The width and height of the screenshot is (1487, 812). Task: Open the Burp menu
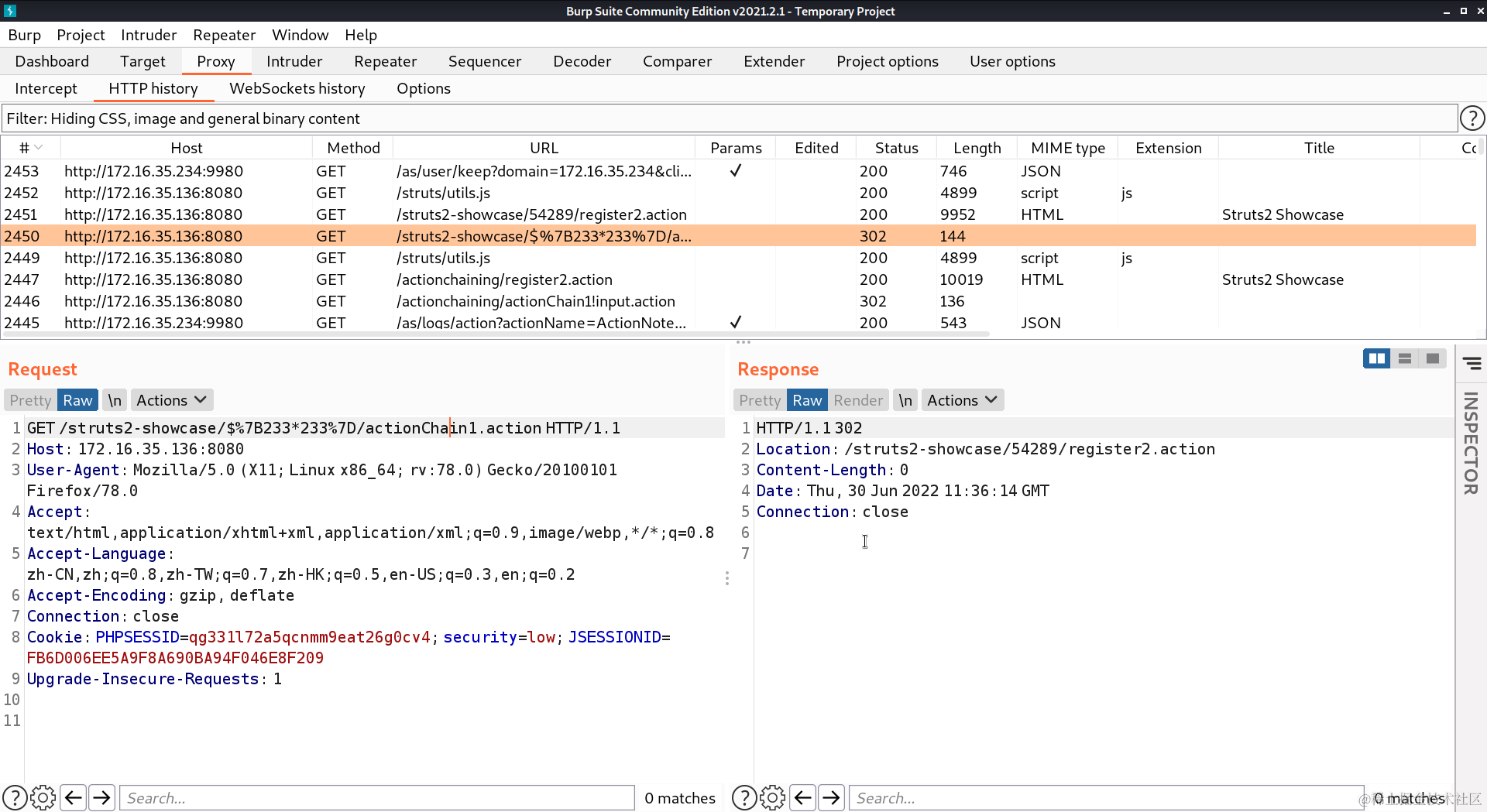(25, 35)
